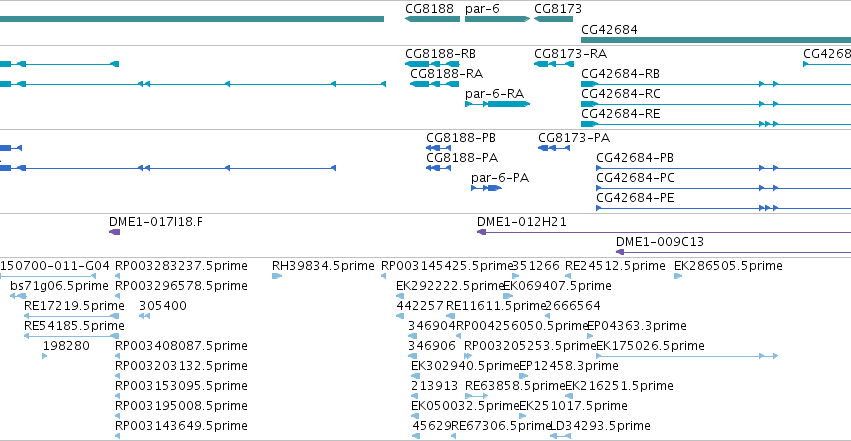Click EST RP003145425.5prime
This screenshot has width=851, height=441.
coord(384,276)
